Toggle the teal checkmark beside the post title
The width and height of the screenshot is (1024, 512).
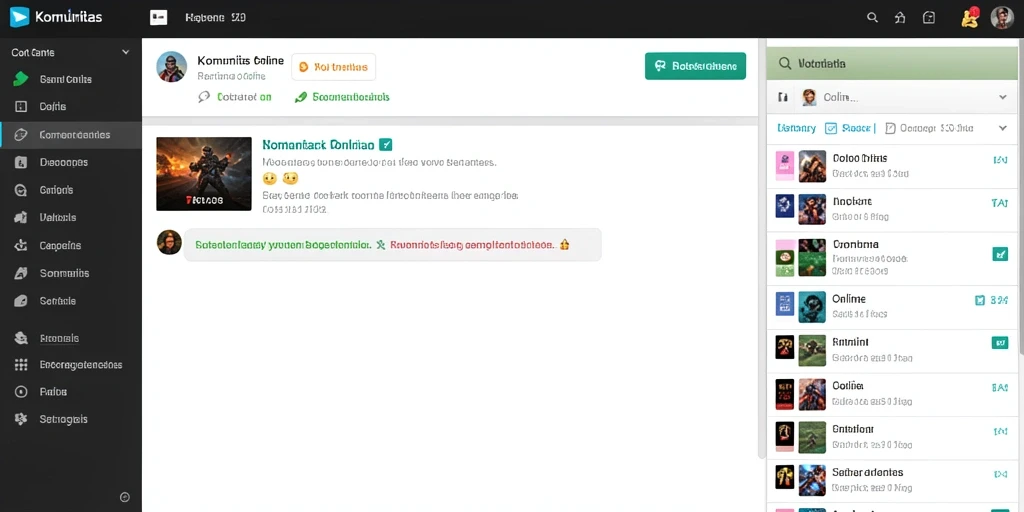point(385,144)
